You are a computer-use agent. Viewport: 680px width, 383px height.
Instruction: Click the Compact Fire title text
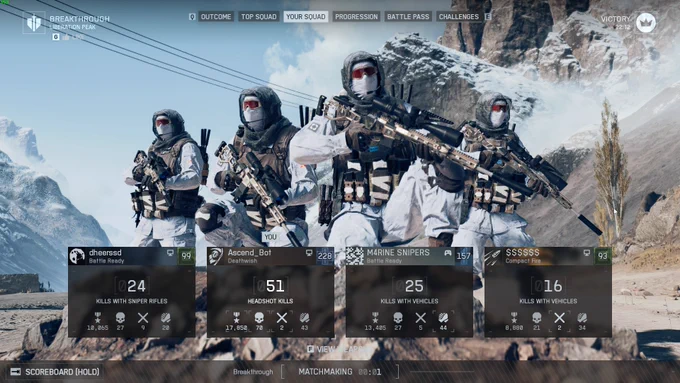pos(523,261)
